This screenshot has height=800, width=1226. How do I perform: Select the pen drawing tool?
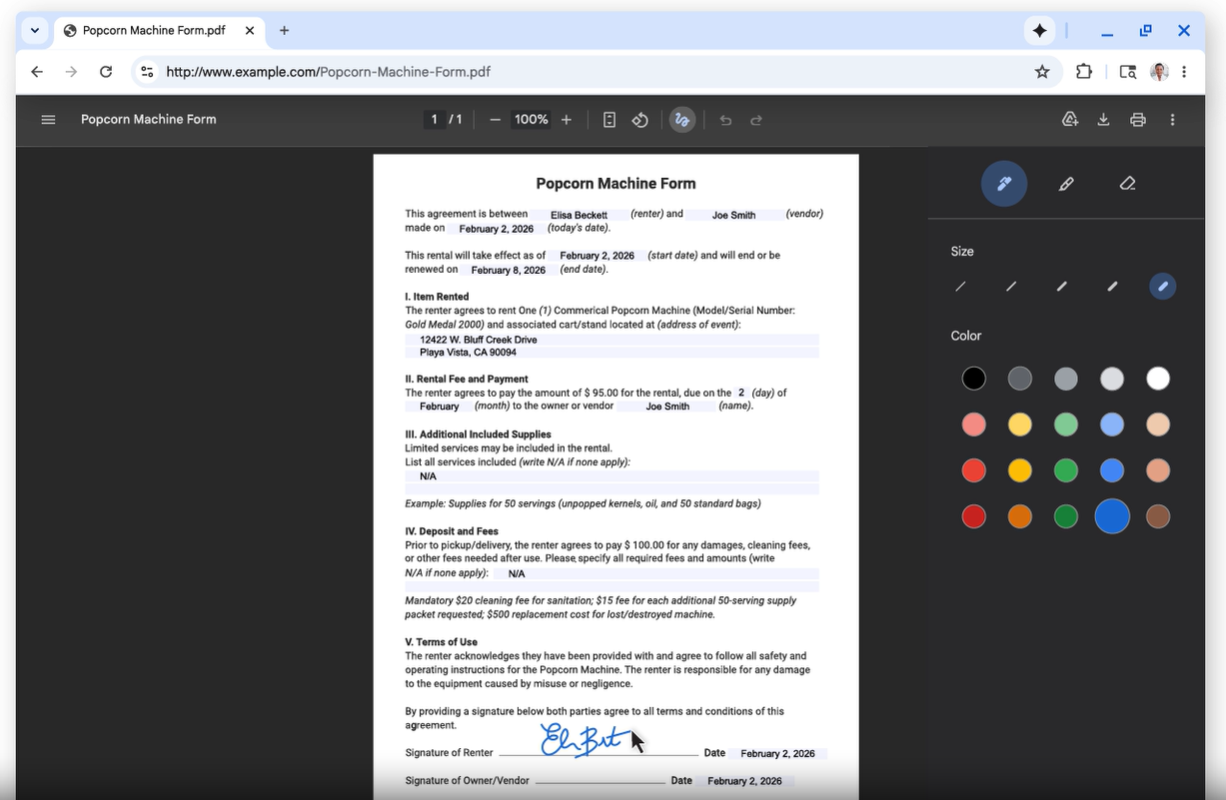[1004, 184]
